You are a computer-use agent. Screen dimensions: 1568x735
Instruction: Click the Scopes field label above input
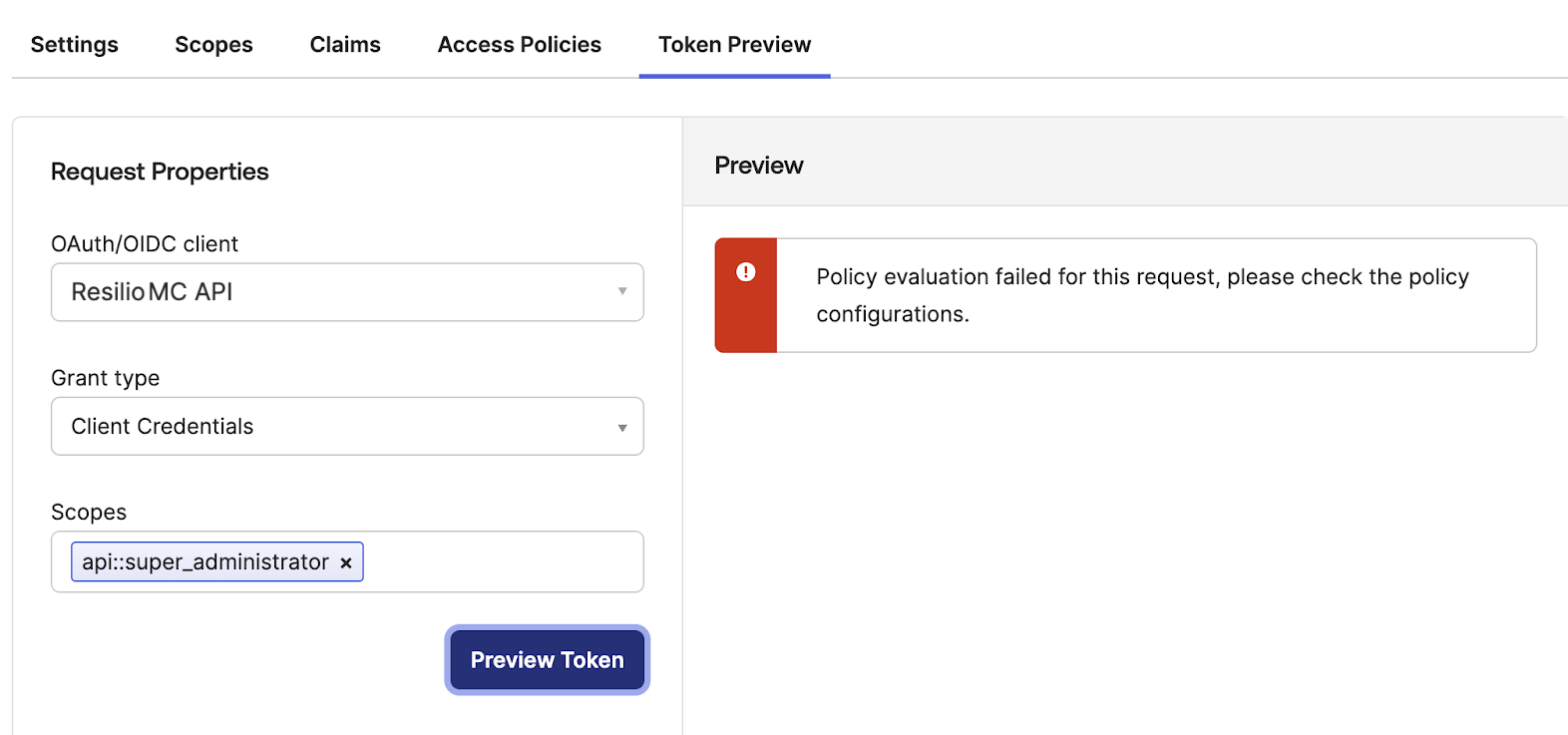tap(89, 513)
